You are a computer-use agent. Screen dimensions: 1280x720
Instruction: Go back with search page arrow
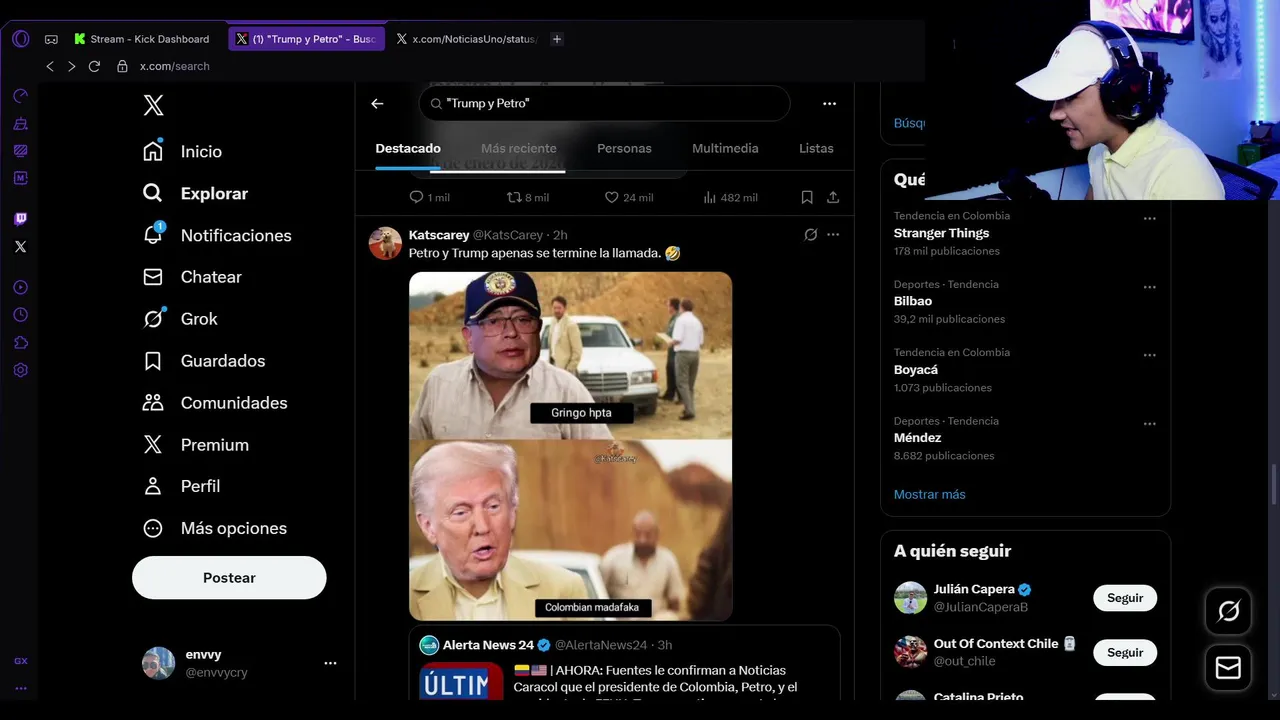point(377,103)
